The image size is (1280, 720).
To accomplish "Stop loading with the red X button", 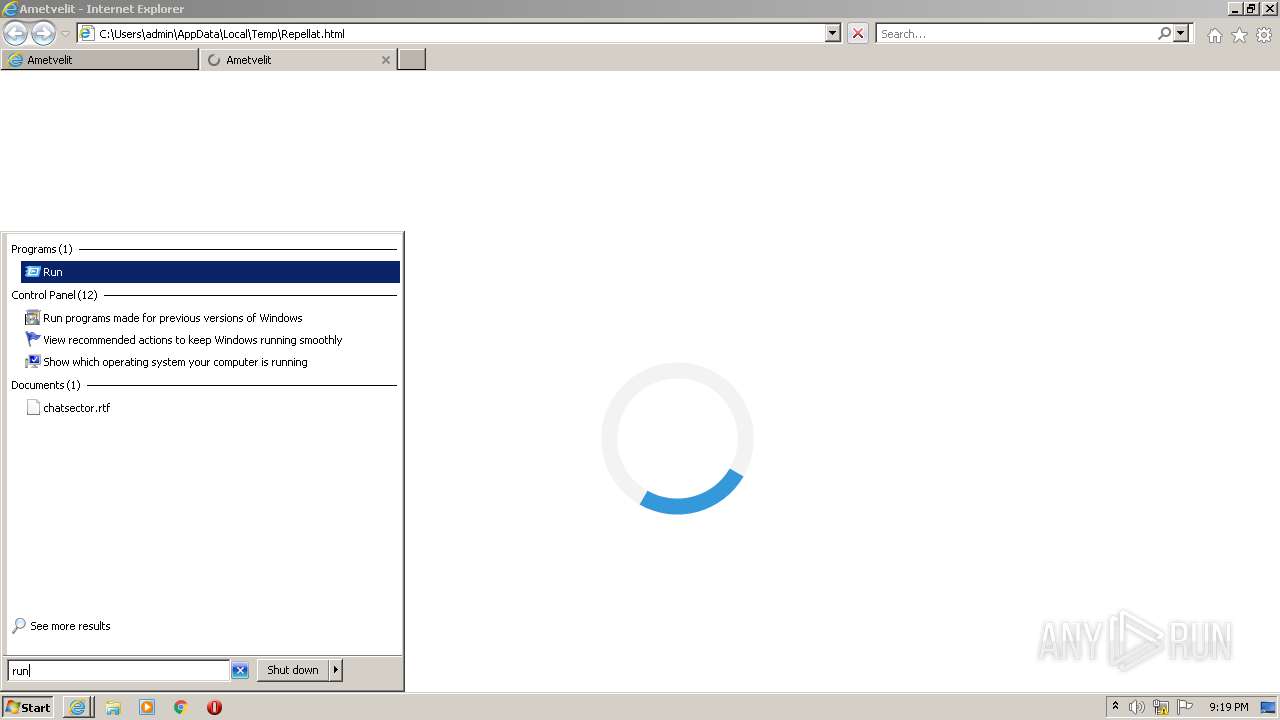I will pos(858,33).
